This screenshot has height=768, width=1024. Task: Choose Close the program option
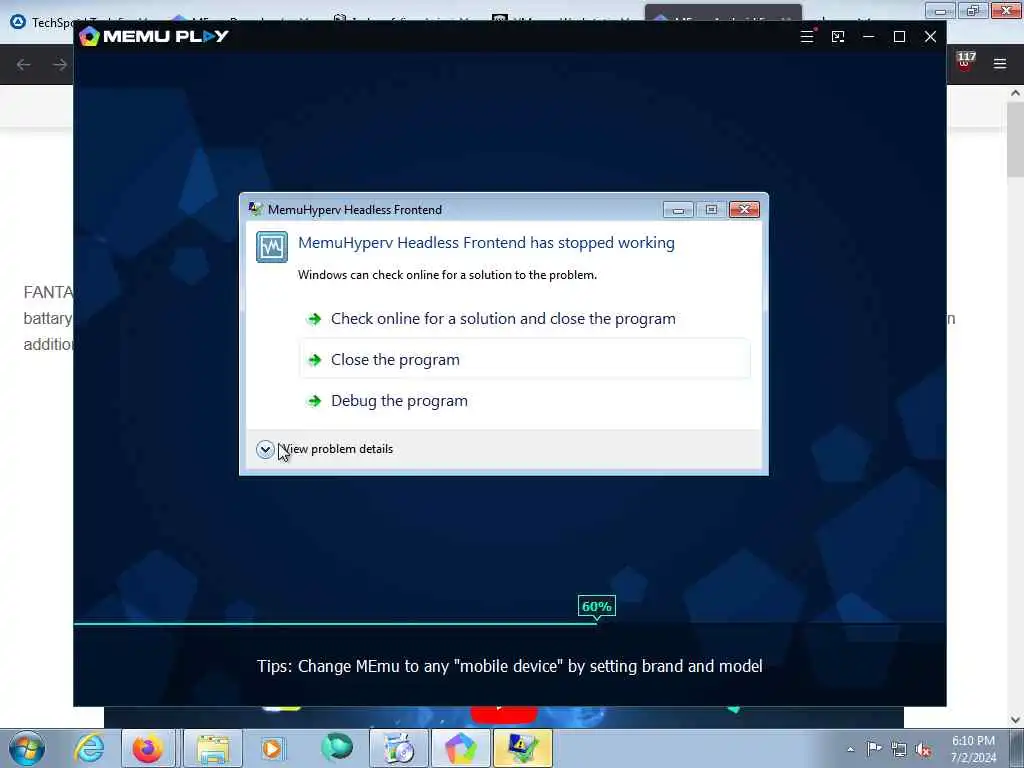coord(525,359)
